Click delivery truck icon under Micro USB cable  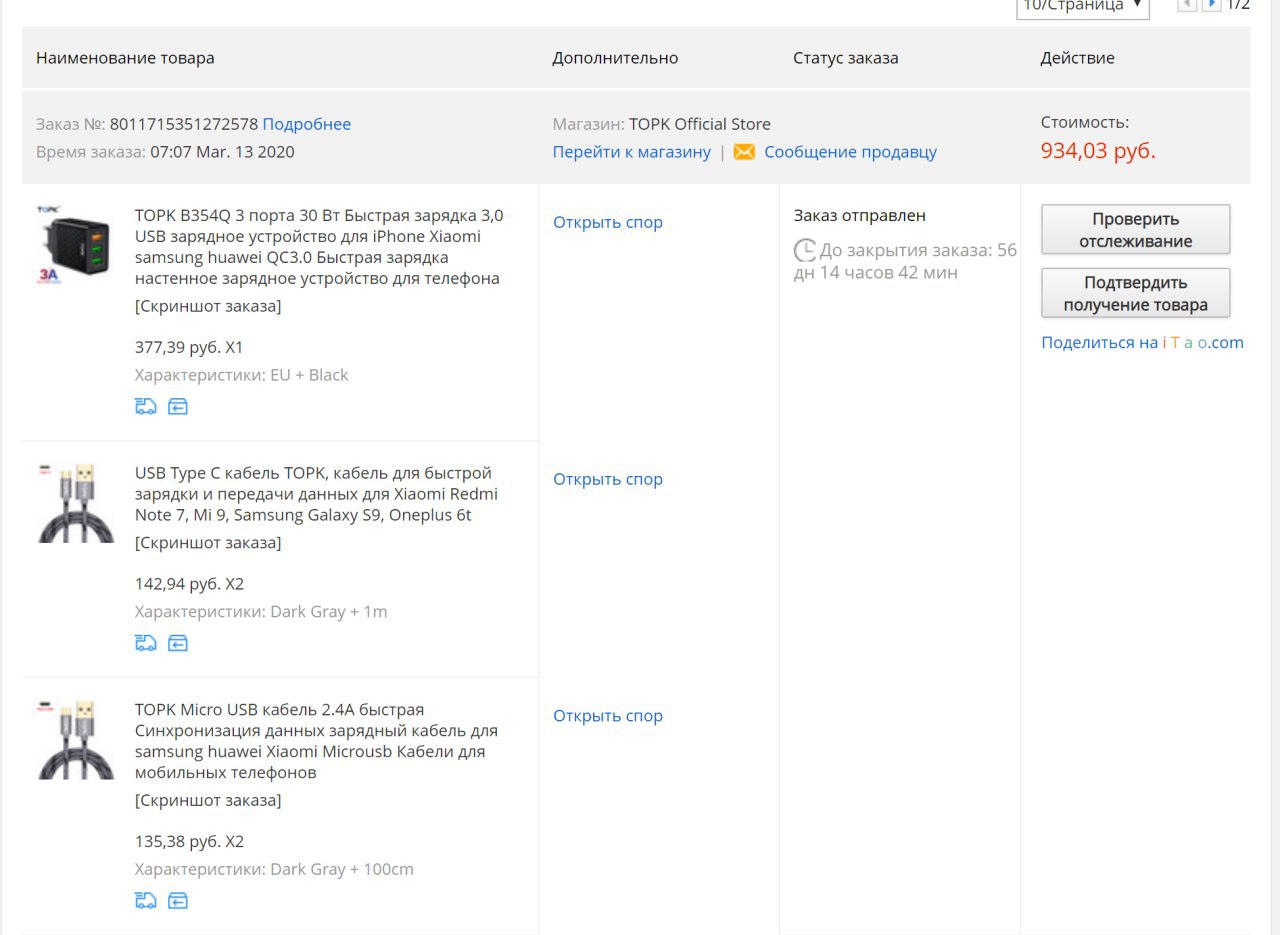(146, 900)
